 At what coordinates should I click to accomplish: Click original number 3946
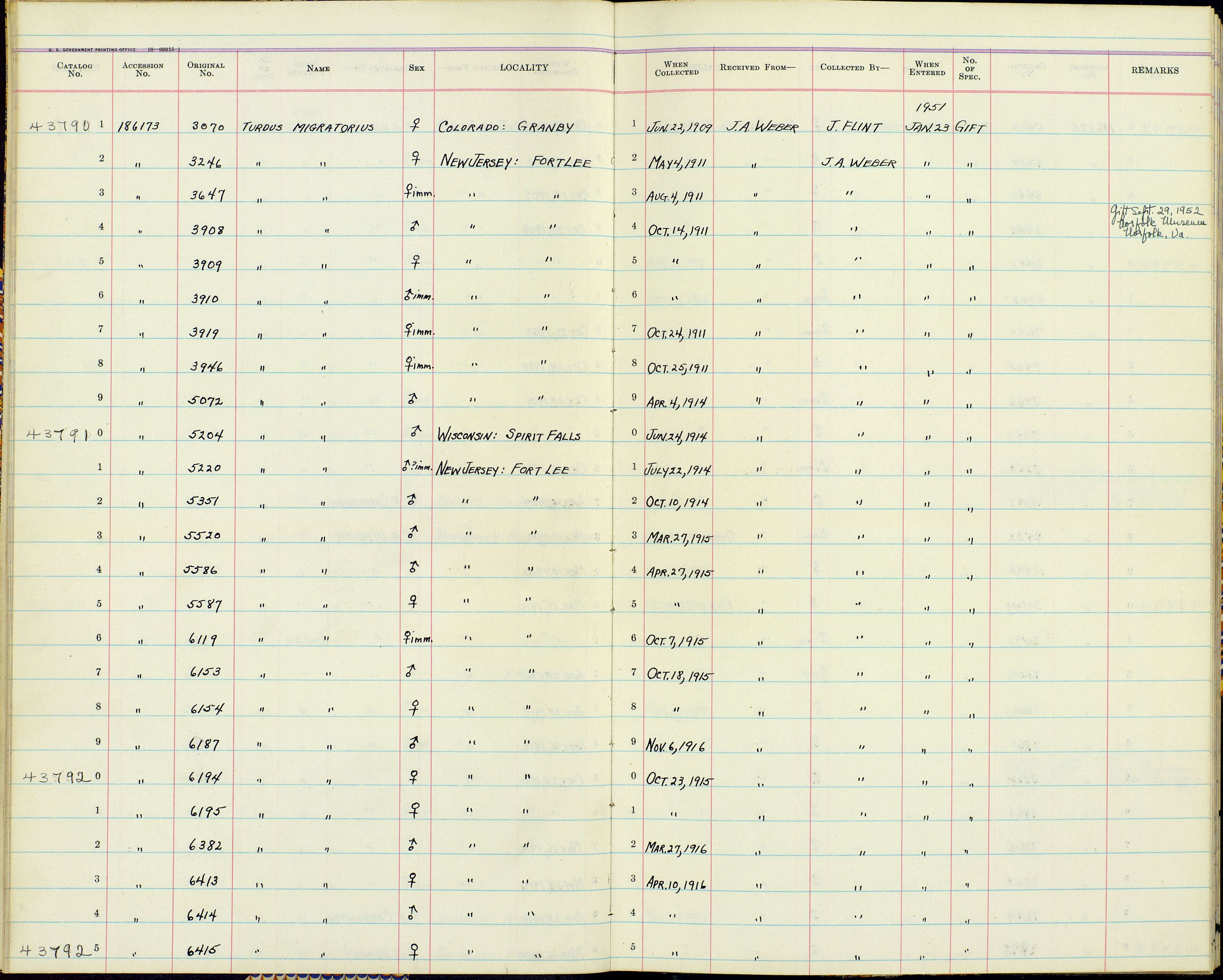coord(206,367)
